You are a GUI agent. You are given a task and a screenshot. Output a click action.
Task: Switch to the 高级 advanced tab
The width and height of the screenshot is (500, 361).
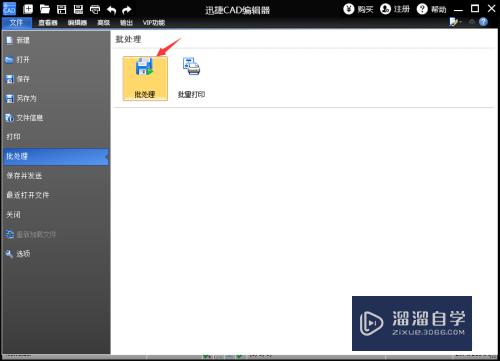pos(103,23)
